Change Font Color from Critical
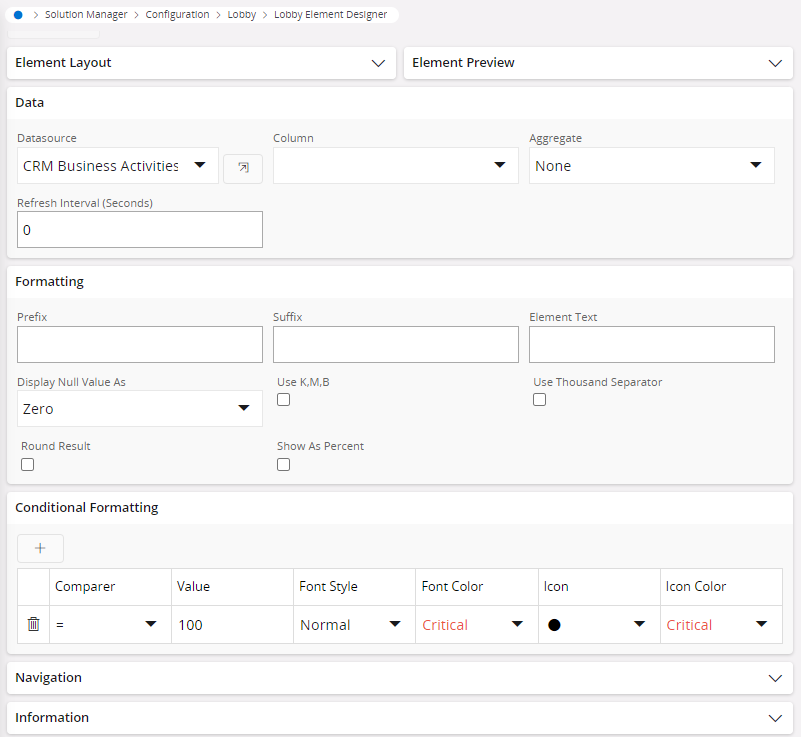 [475, 624]
